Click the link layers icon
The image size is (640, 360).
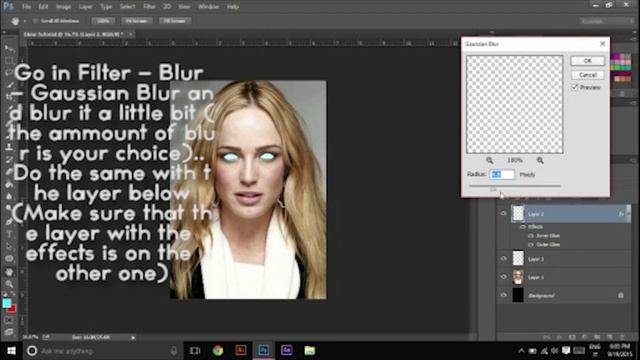point(547,337)
